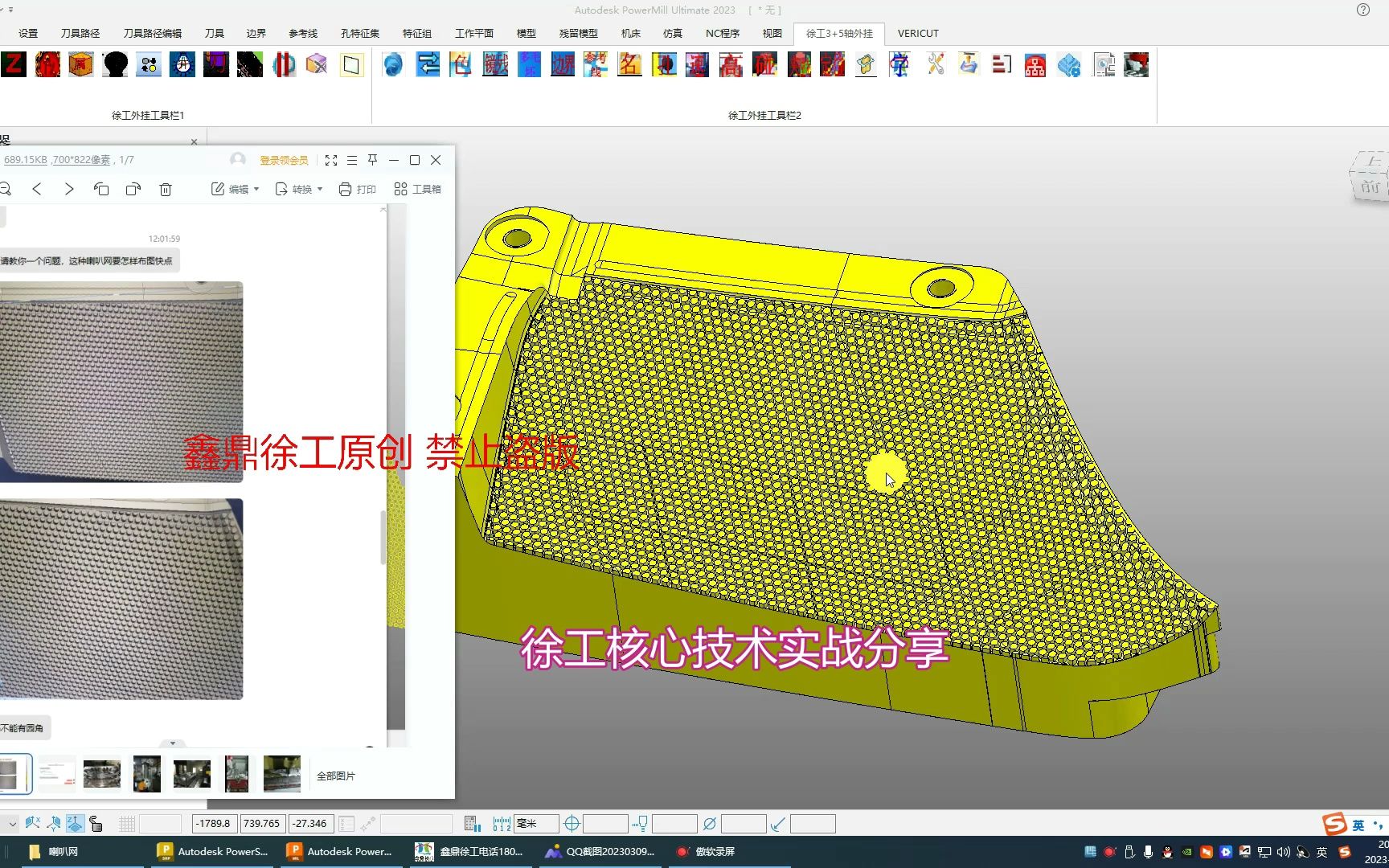Click the orange cube 属 plugin icon

[x=81, y=64]
